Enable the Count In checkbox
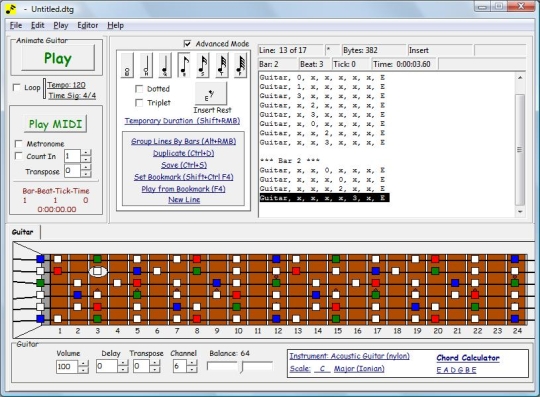The image size is (540, 397). [19, 156]
